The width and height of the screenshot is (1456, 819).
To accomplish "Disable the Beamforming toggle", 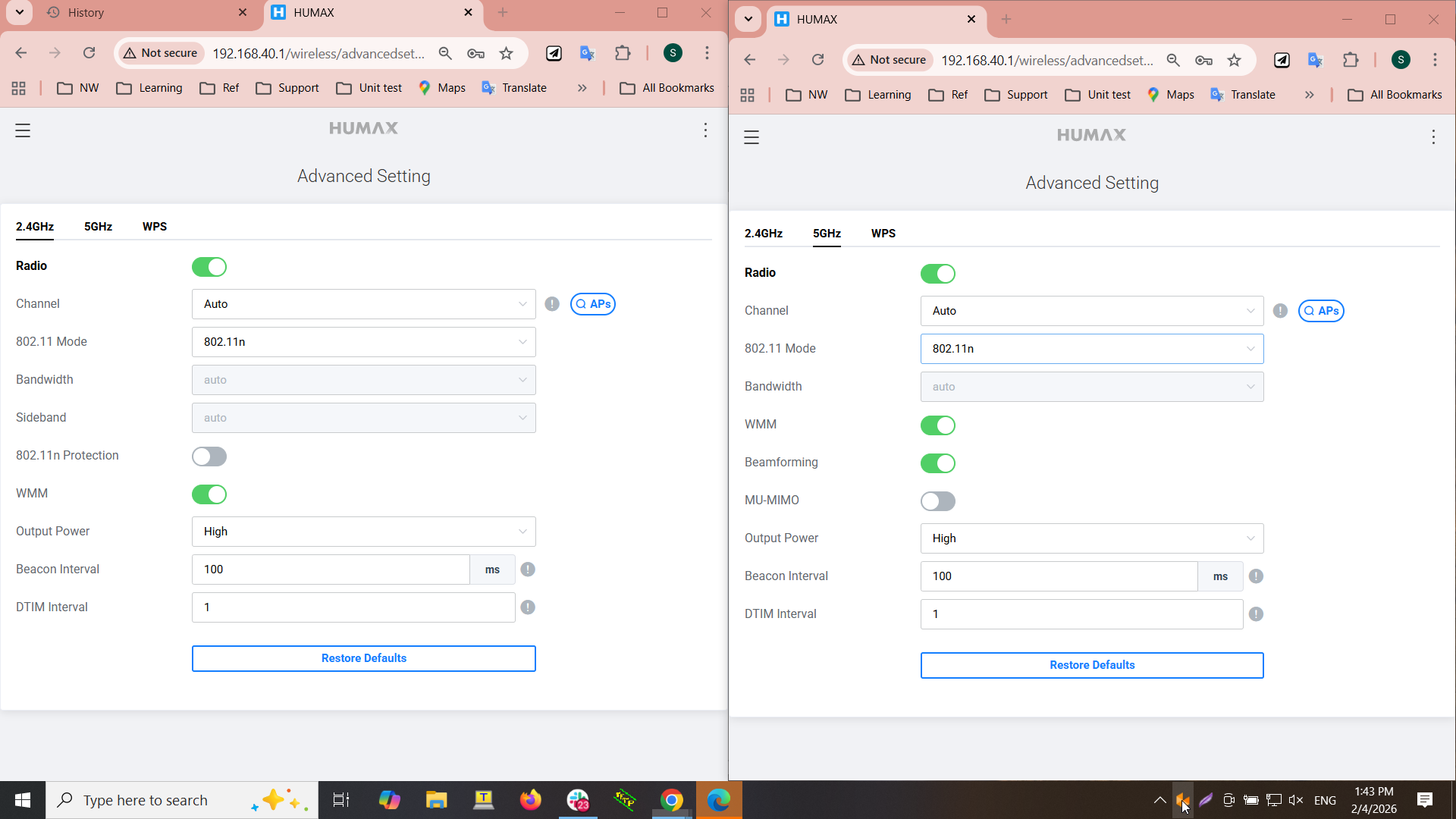I will tap(937, 463).
